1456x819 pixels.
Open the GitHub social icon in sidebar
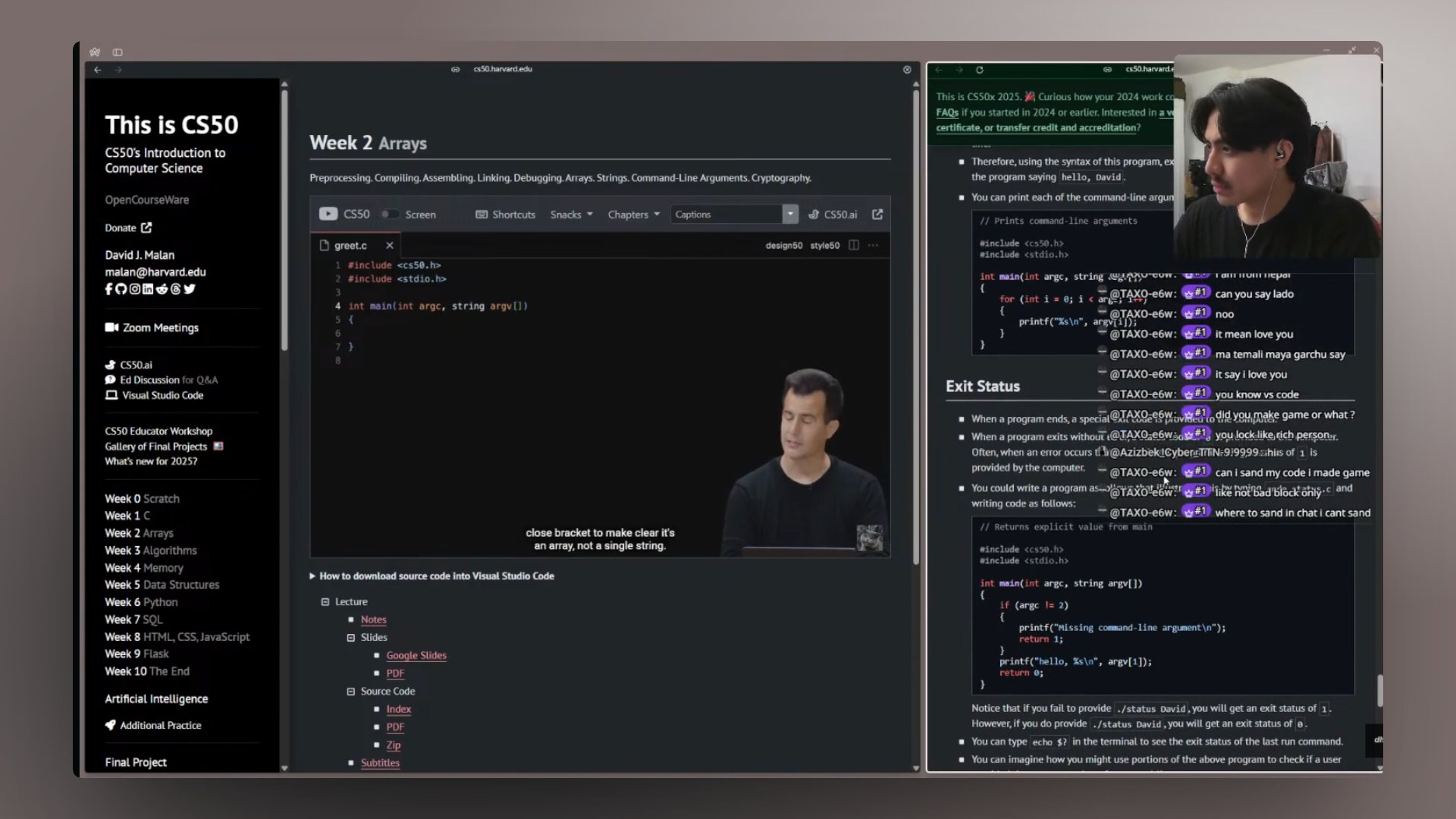(121, 289)
